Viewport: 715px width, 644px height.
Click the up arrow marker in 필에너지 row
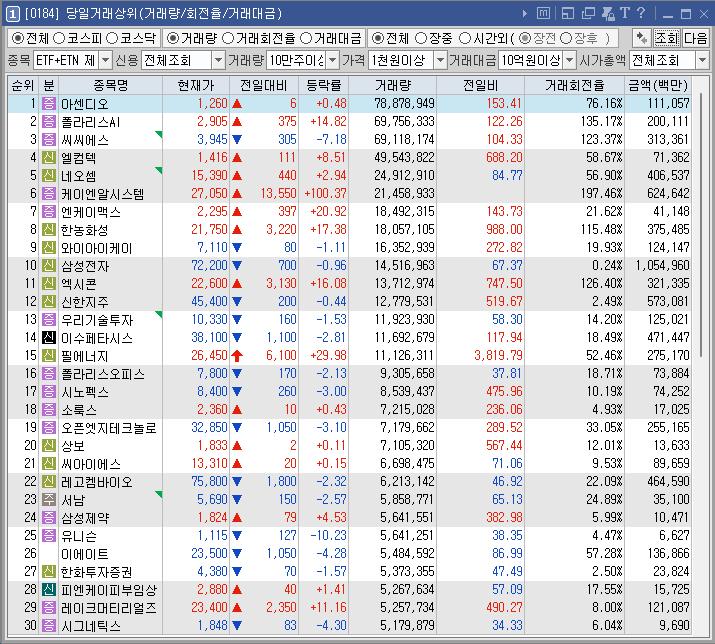[x=237, y=355]
